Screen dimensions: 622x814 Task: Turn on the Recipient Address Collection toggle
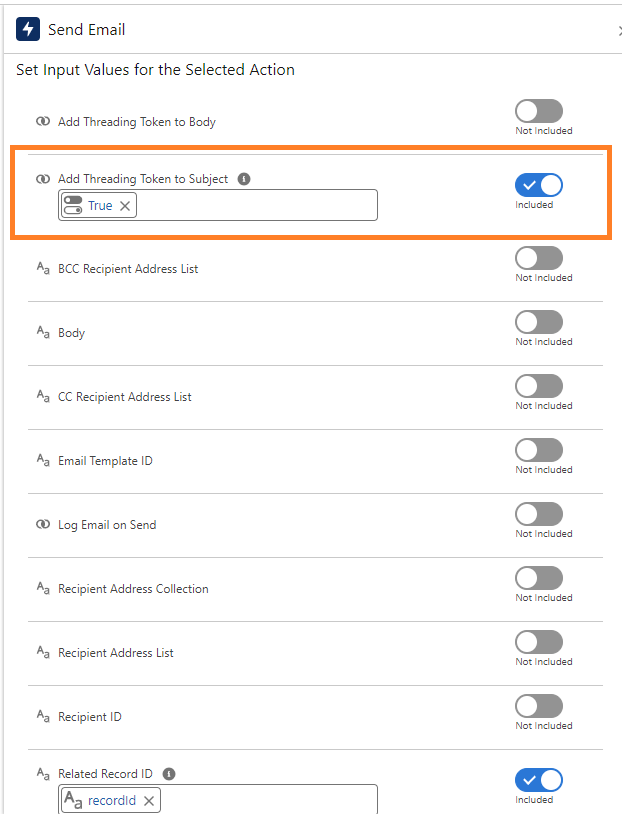coord(539,578)
